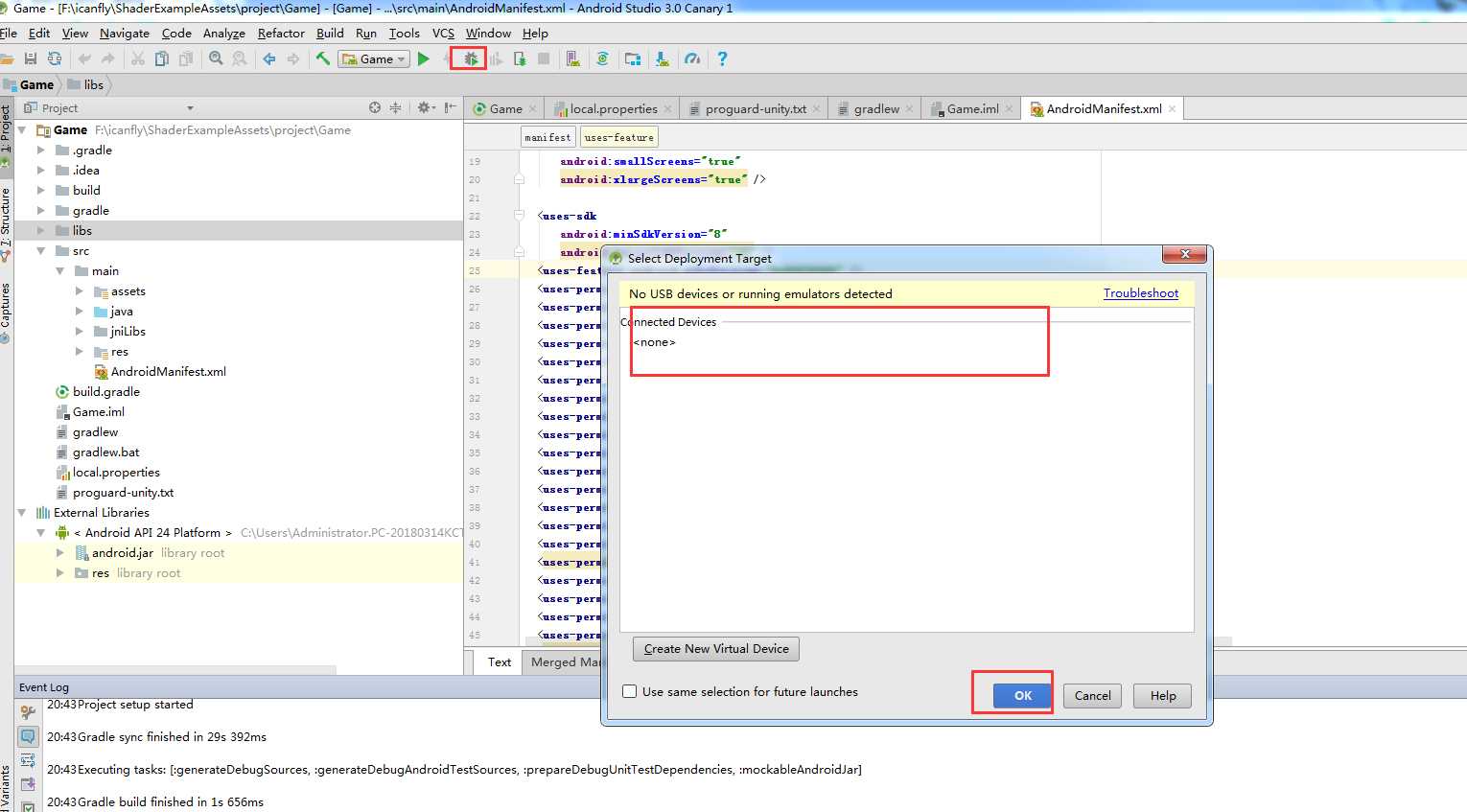The height and width of the screenshot is (812, 1467).
Task: Collapse the External Libraries node
Action: (22, 513)
